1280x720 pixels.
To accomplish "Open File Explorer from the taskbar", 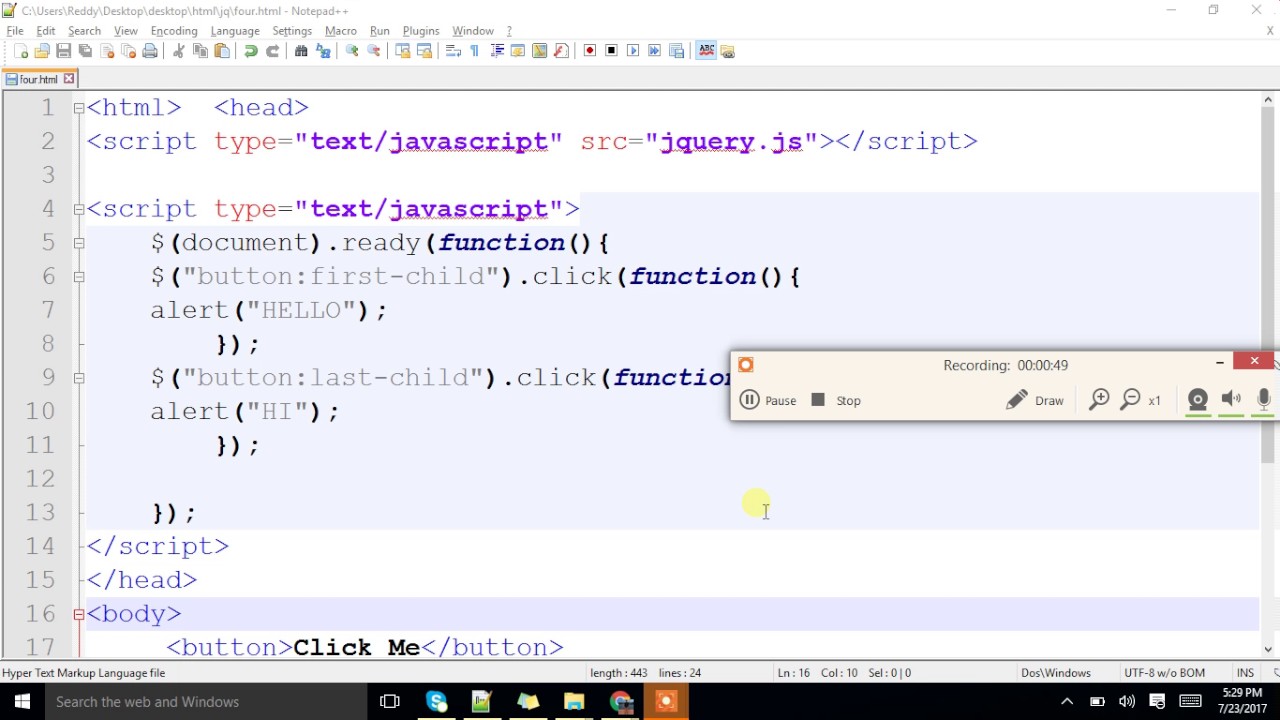I will pyautogui.click(x=574, y=701).
